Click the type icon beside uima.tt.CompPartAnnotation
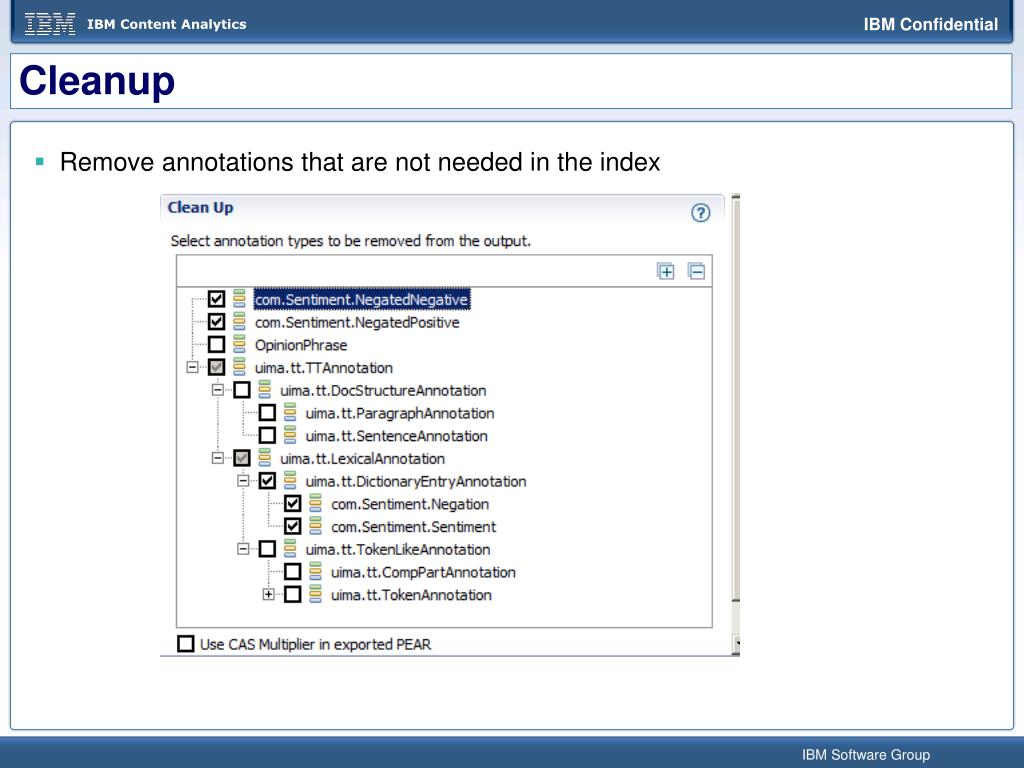Image resolution: width=1024 pixels, height=768 pixels. [315, 572]
